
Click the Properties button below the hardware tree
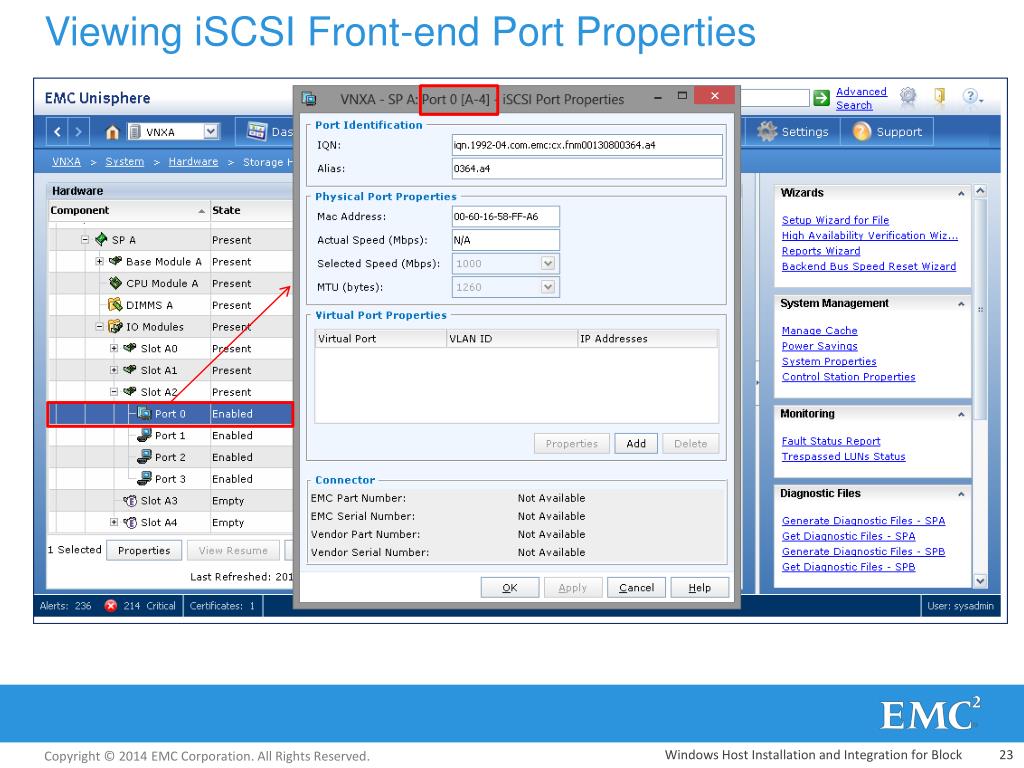pyautogui.click(x=144, y=551)
